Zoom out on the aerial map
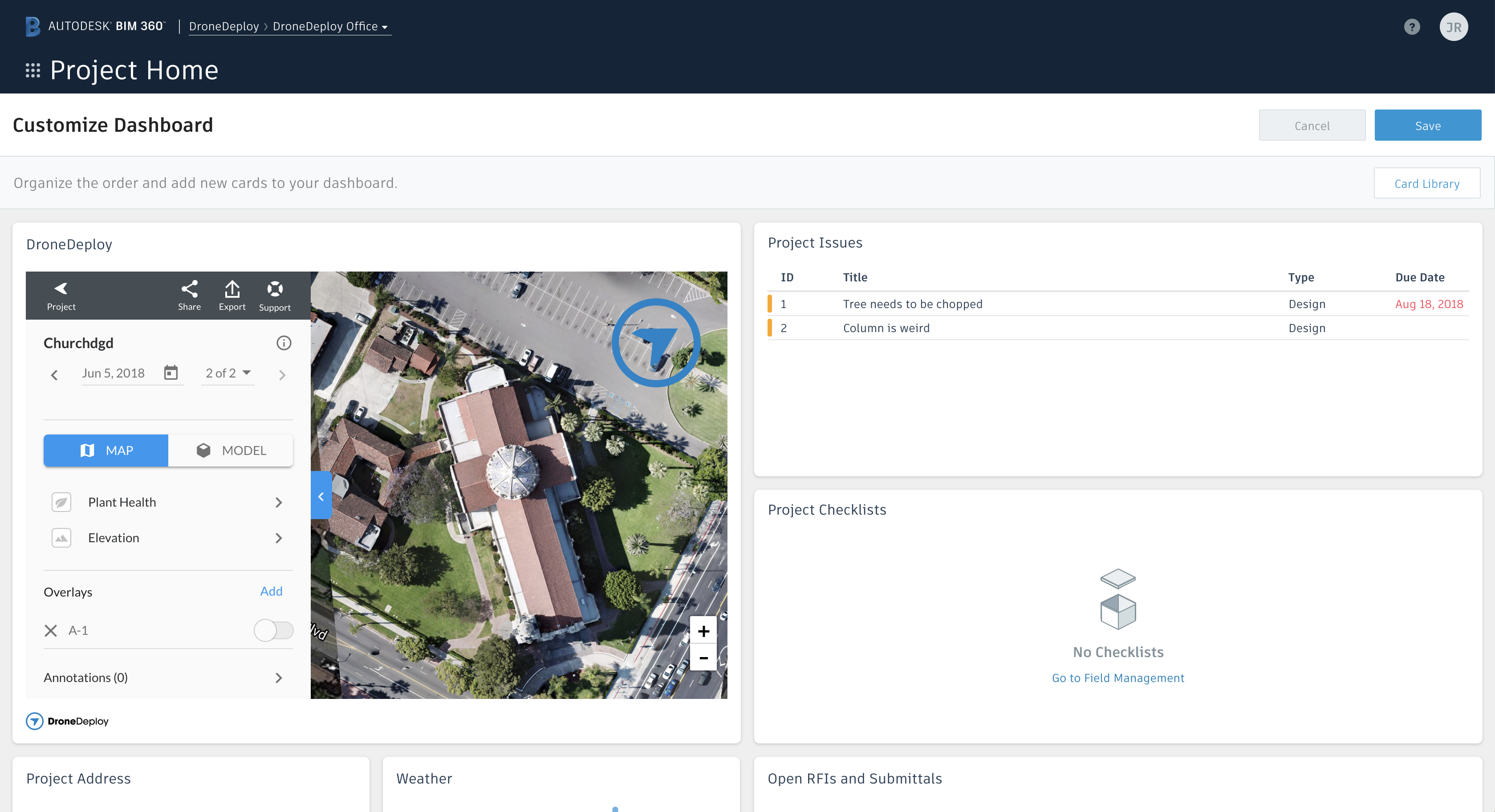 (x=703, y=658)
